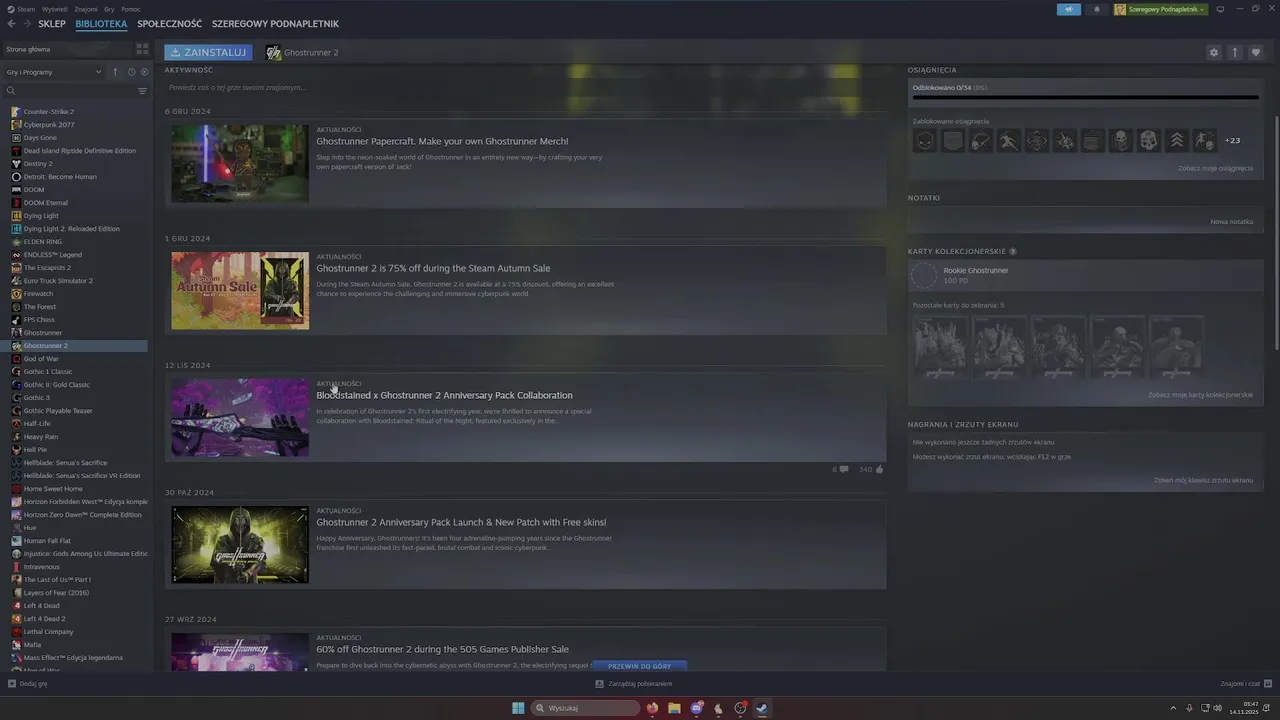
Task: Click the achievements progress bar
Action: (1085, 97)
